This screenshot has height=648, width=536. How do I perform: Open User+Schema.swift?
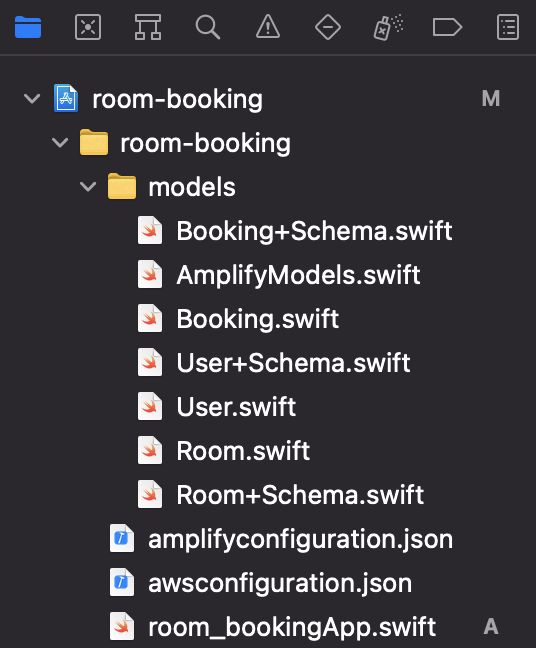coord(293,363)
